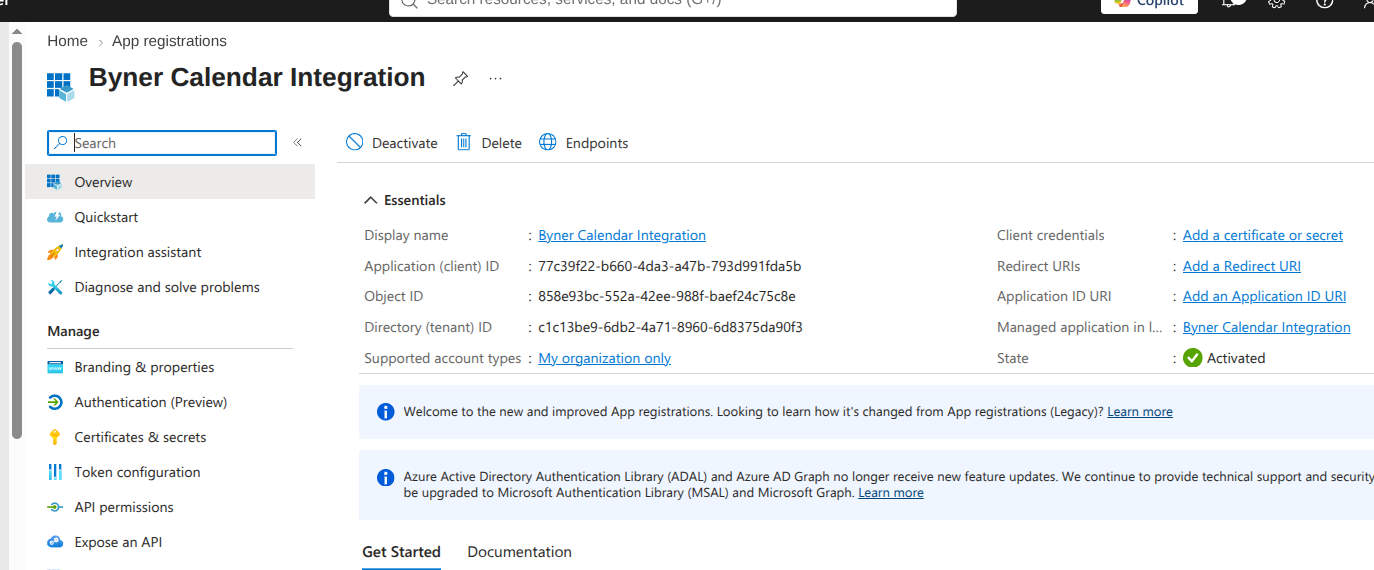Open Endpoints from the globe icon
Image resolution: width=1374 pixels, height=570 pixels.
[547, 142]
